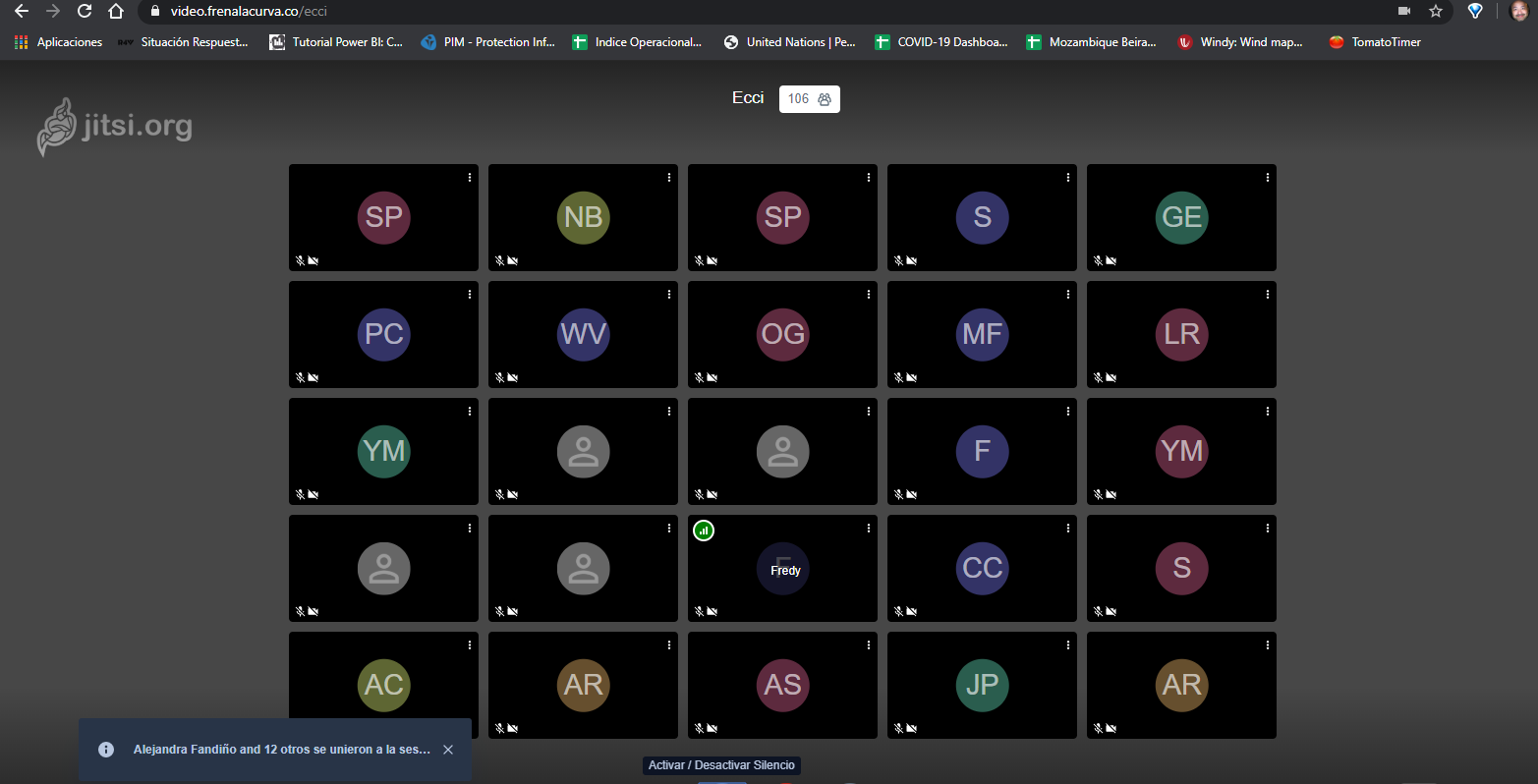Dismiss the Alejandra Fandiño joined notification
Screen dimensions: 1538x784
pyautogui.click(x=448, y=750)
